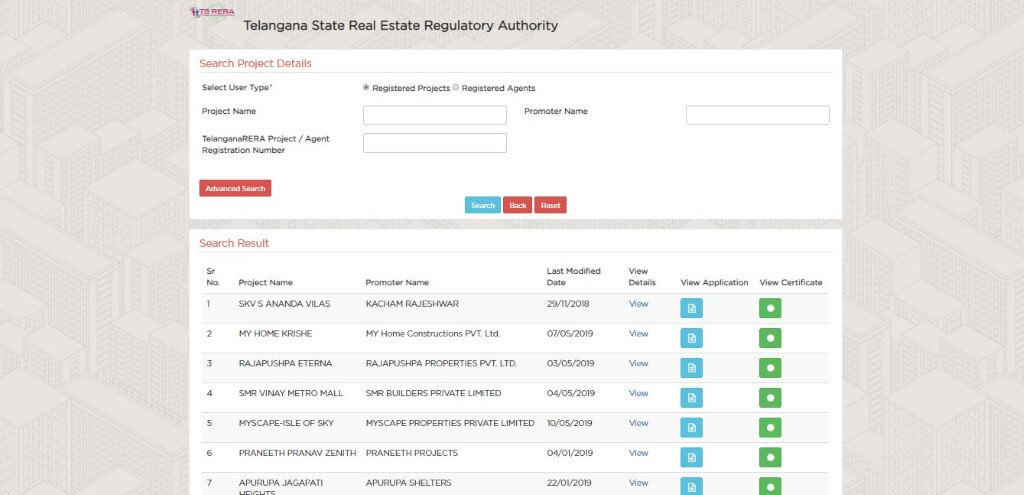The width and height of the screenshot is (1024, 495).
Task: Open certificate icon for MYSCAPE-ISLE OF SKY
Action: coord(769,428)
